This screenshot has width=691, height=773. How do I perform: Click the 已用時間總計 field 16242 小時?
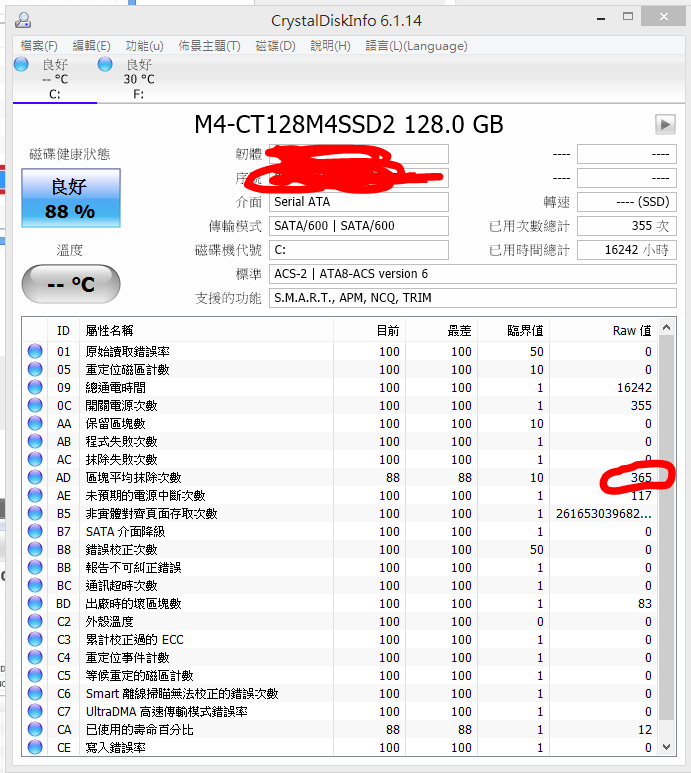coord(626,250)
